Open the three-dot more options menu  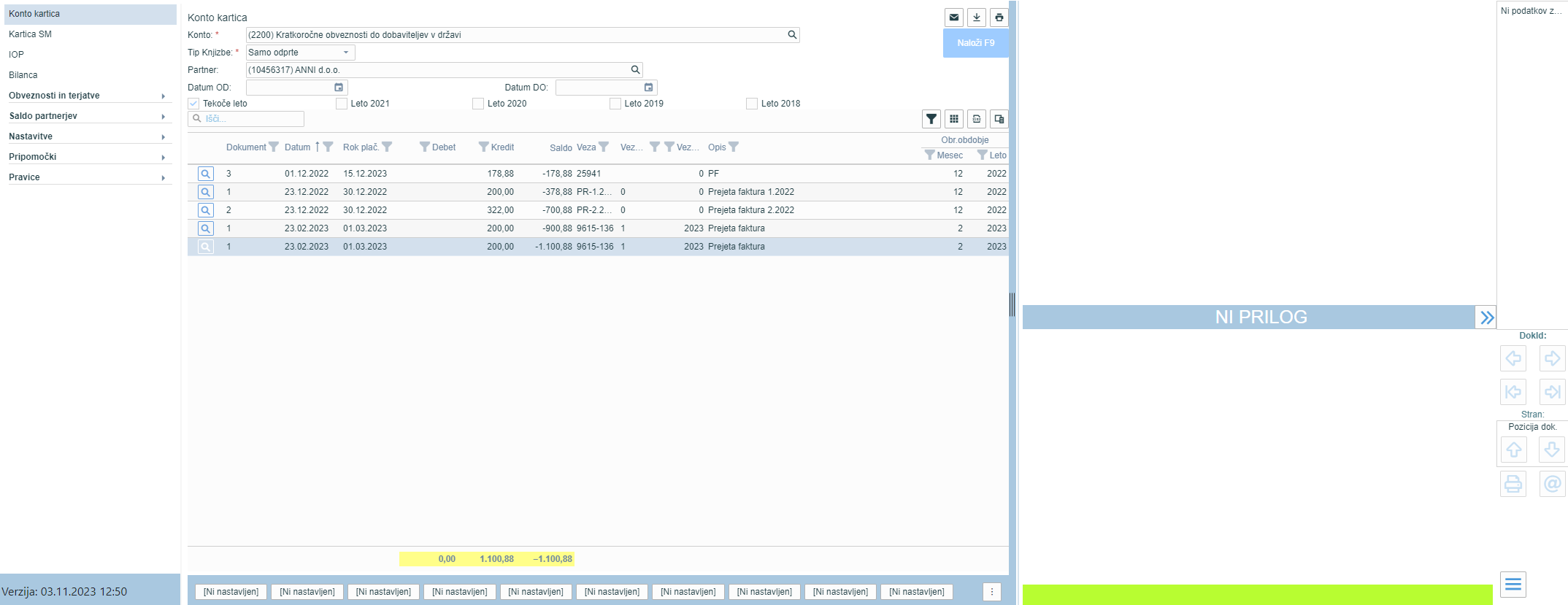[x=992, y=592]
